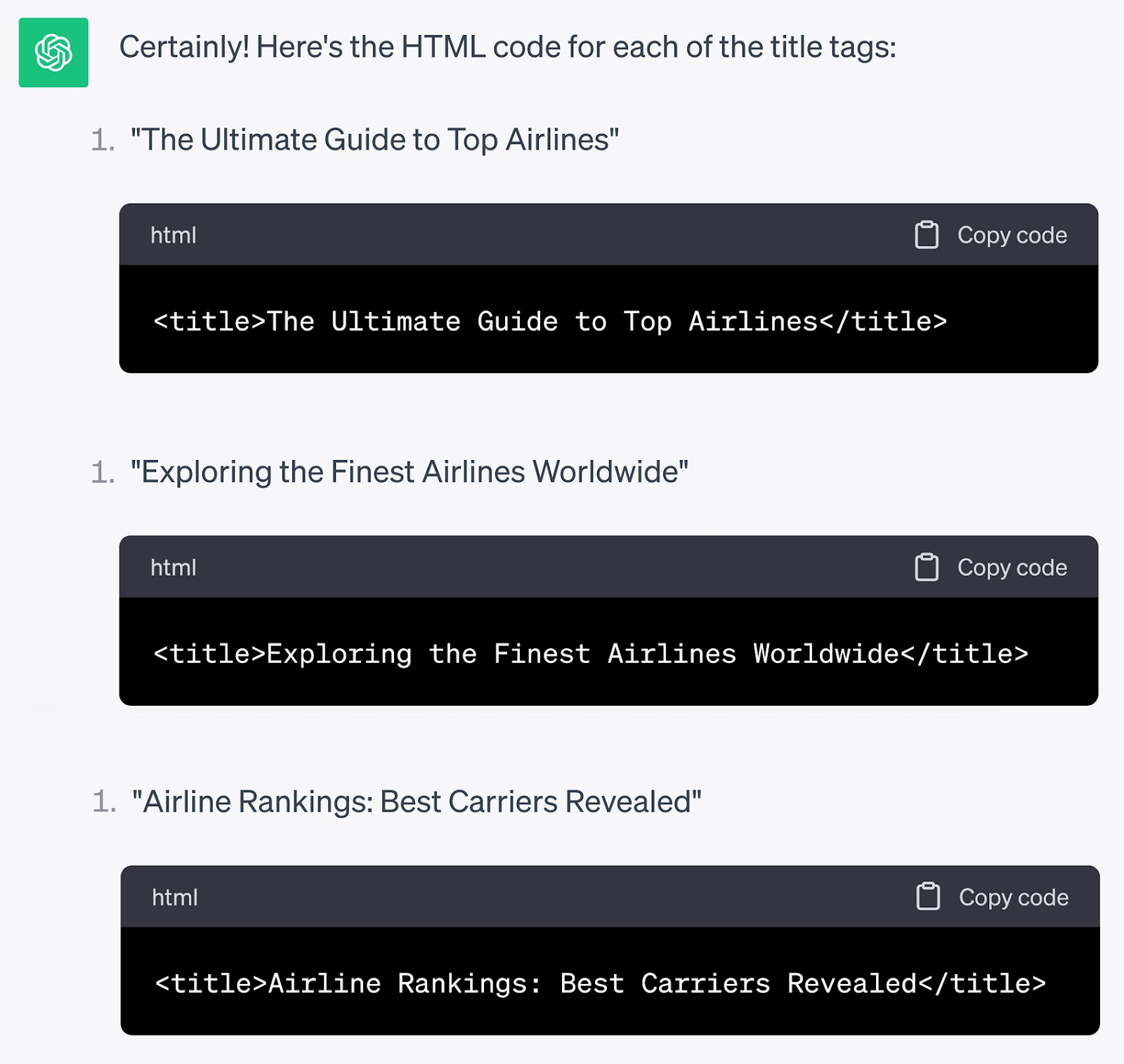Image resolution: width=1124 pixels, height=1064 pixels.
Task: Click the ChatGPT avatar icon
Action: [x=53, y=51]
